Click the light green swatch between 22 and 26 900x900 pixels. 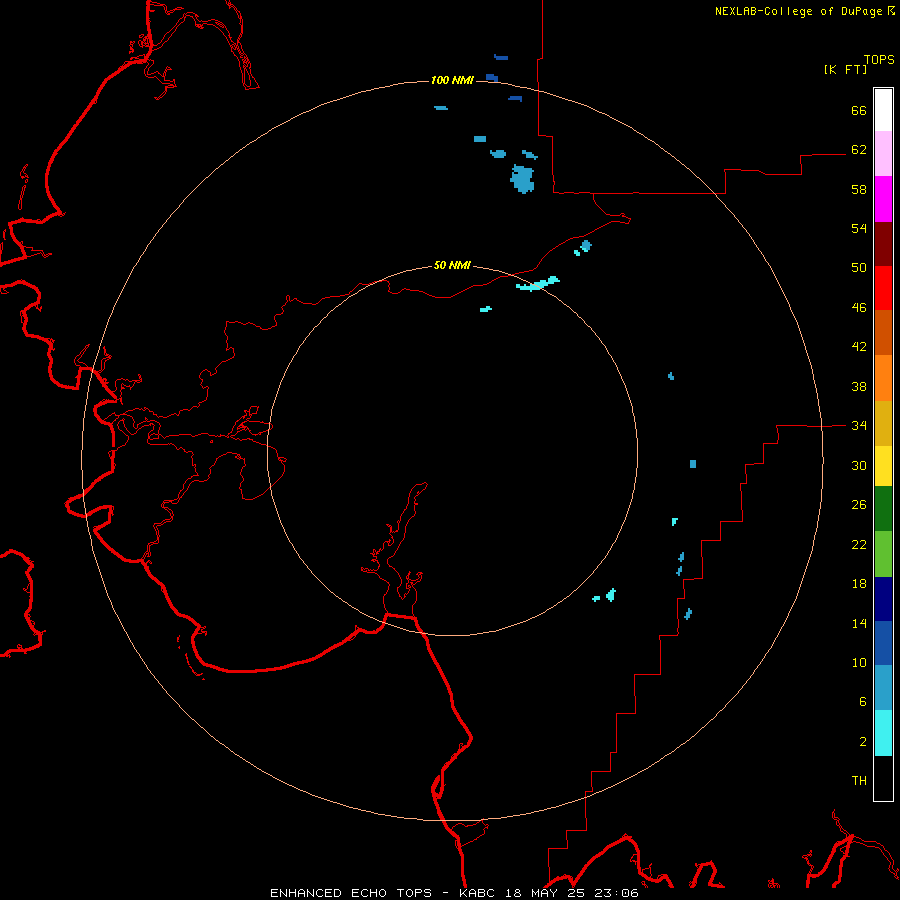883,554
